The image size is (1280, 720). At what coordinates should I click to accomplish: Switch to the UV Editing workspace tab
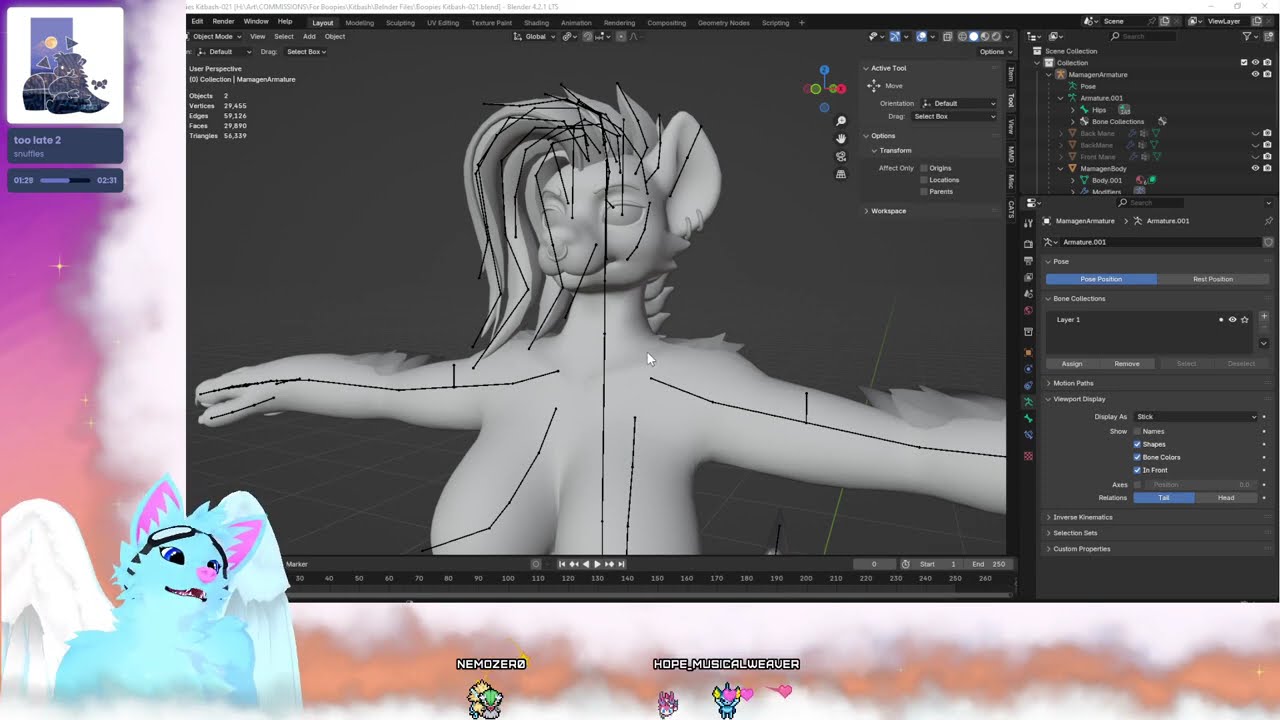point(443,22)
